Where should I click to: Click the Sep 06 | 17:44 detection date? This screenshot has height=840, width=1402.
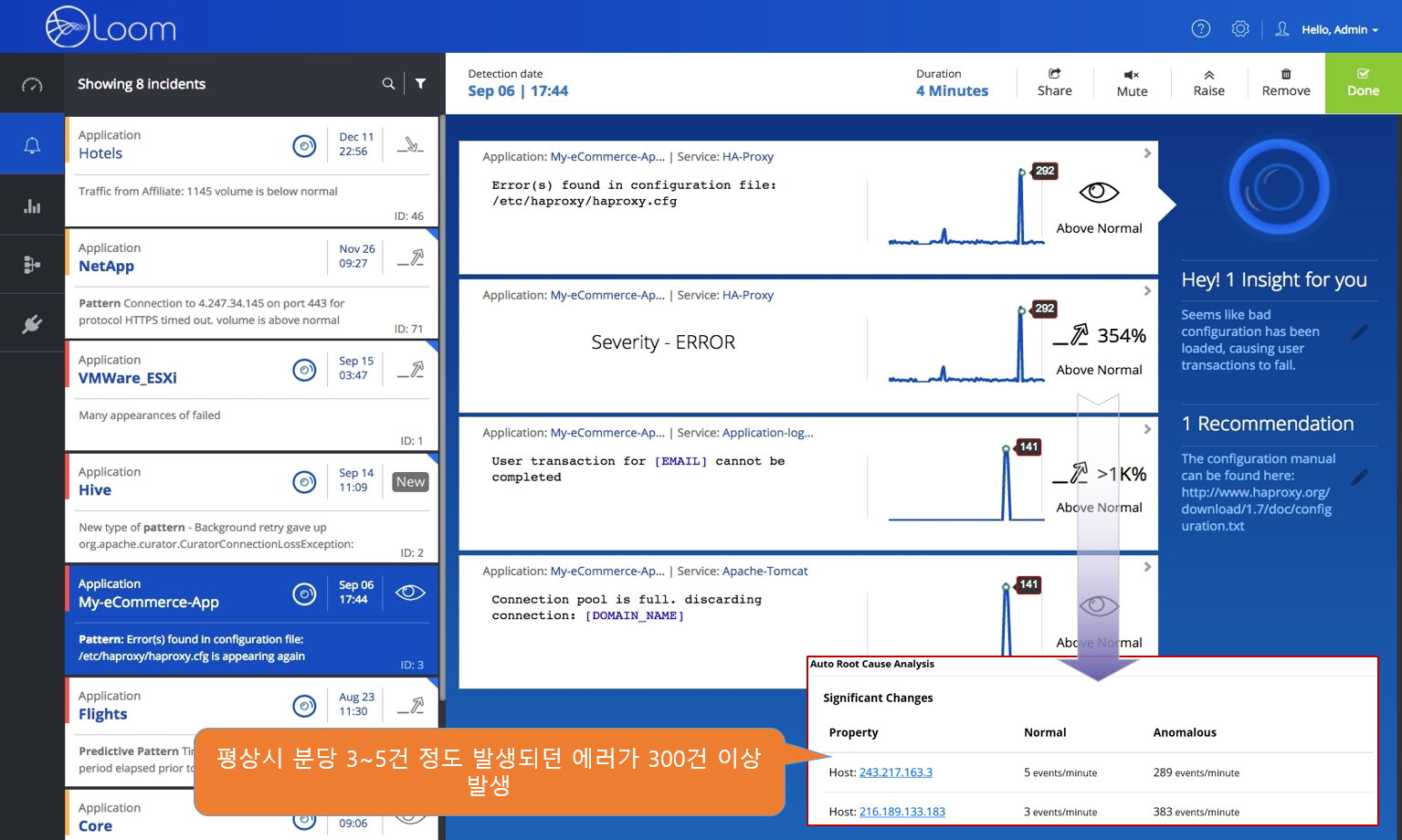coord(518,91)
